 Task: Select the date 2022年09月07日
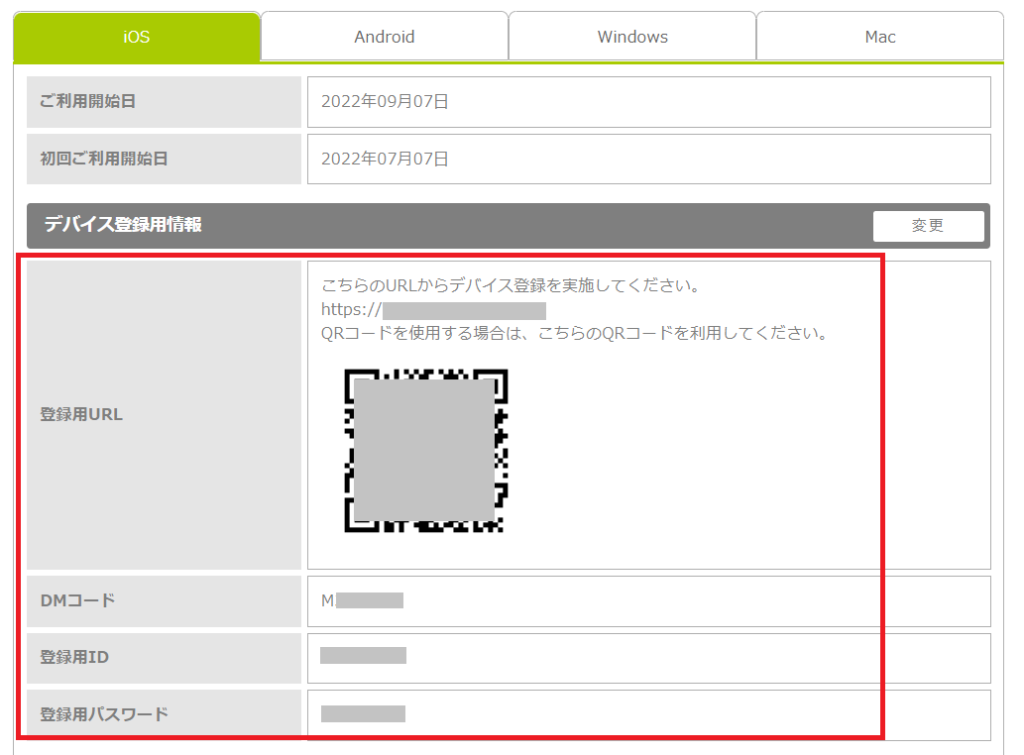coord(385,101)
